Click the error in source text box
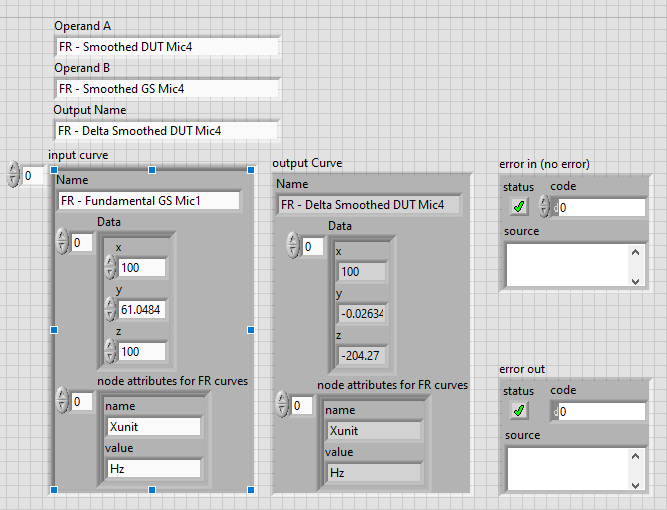The width and height of the screenshot is (667, 510). pyautogui.click(x=567, y=265)
